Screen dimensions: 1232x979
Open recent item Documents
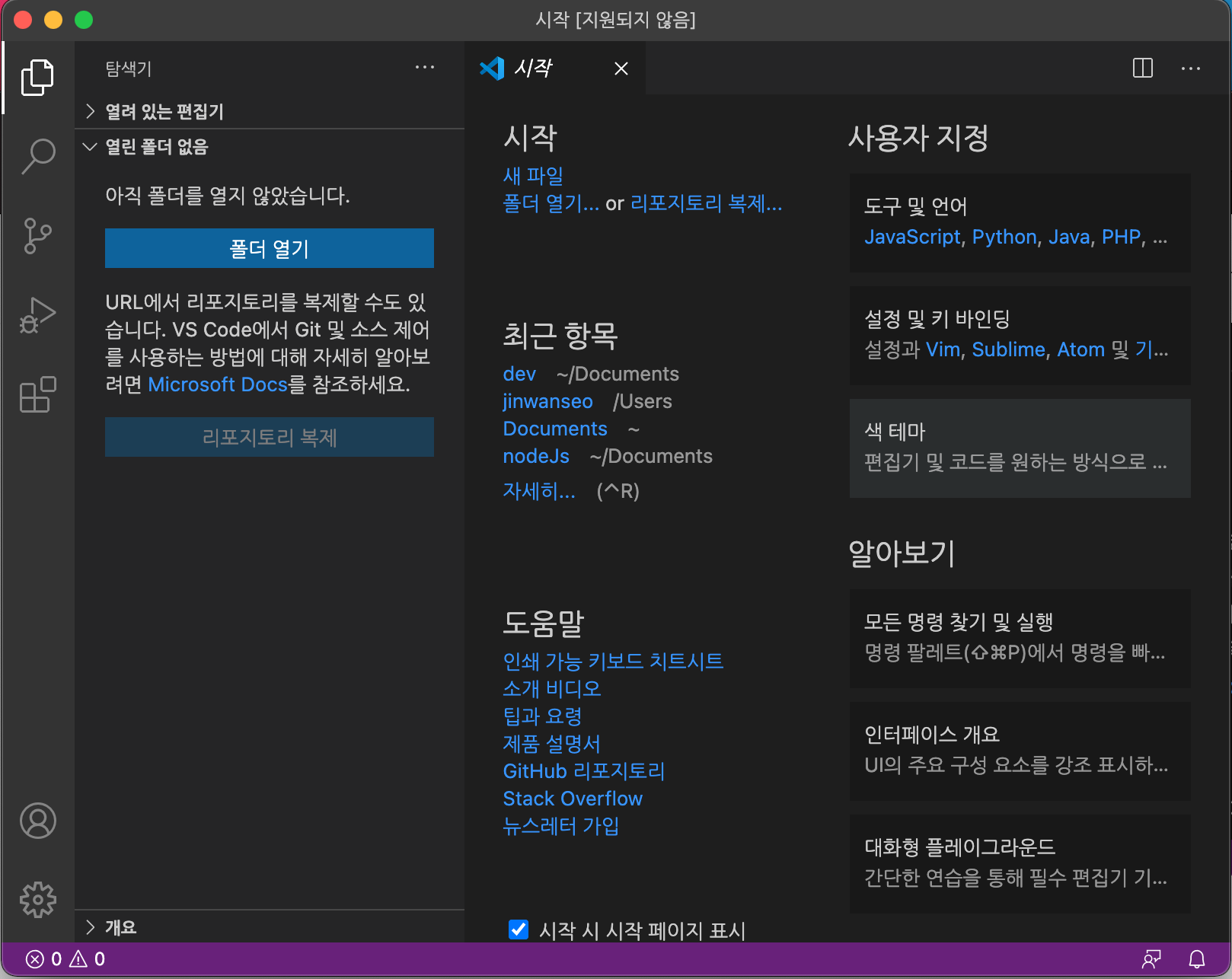(555, 429)
